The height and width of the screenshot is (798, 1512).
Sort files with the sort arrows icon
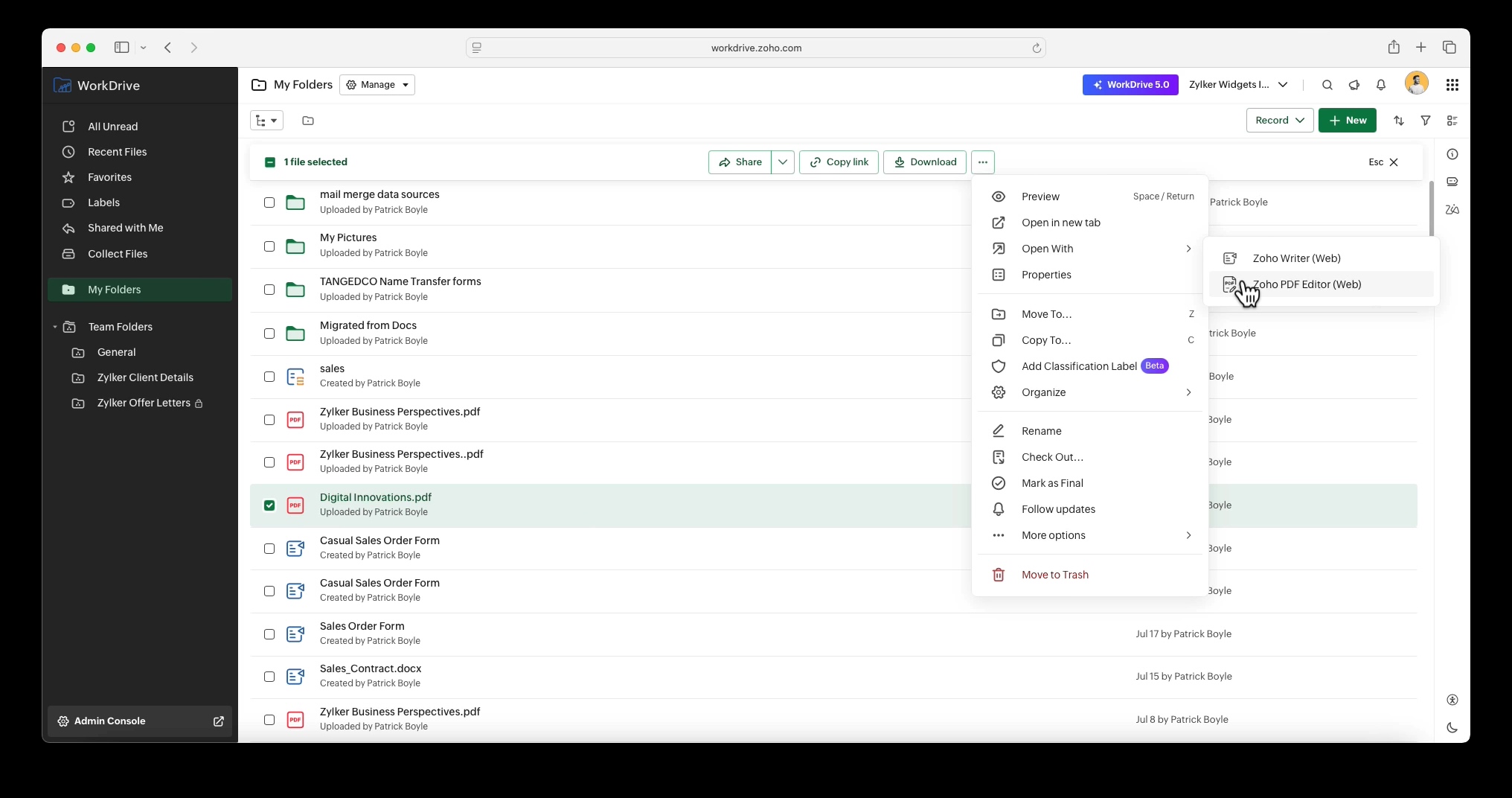point(1399,120)
